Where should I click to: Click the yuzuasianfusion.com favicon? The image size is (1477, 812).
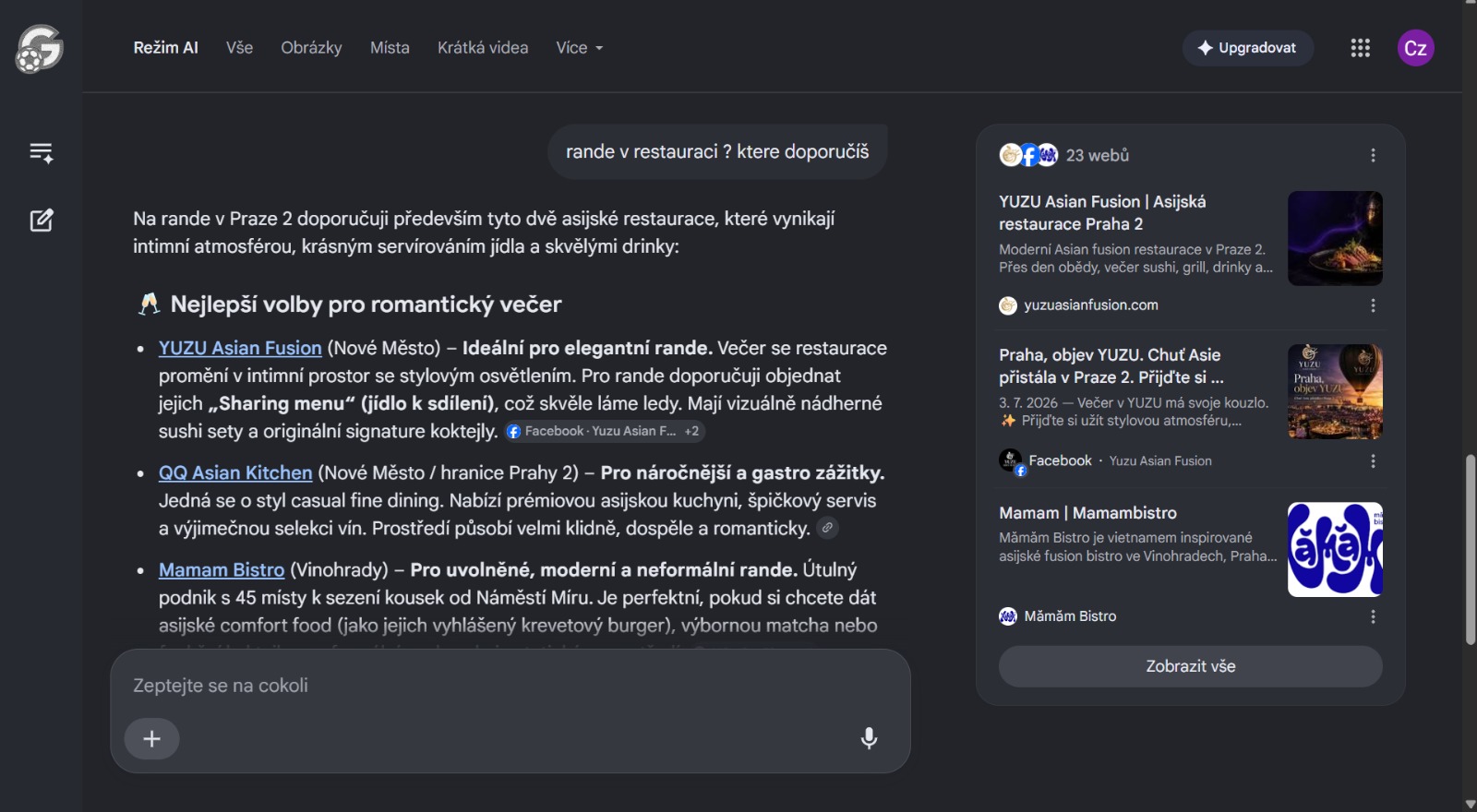[1008, 305]
